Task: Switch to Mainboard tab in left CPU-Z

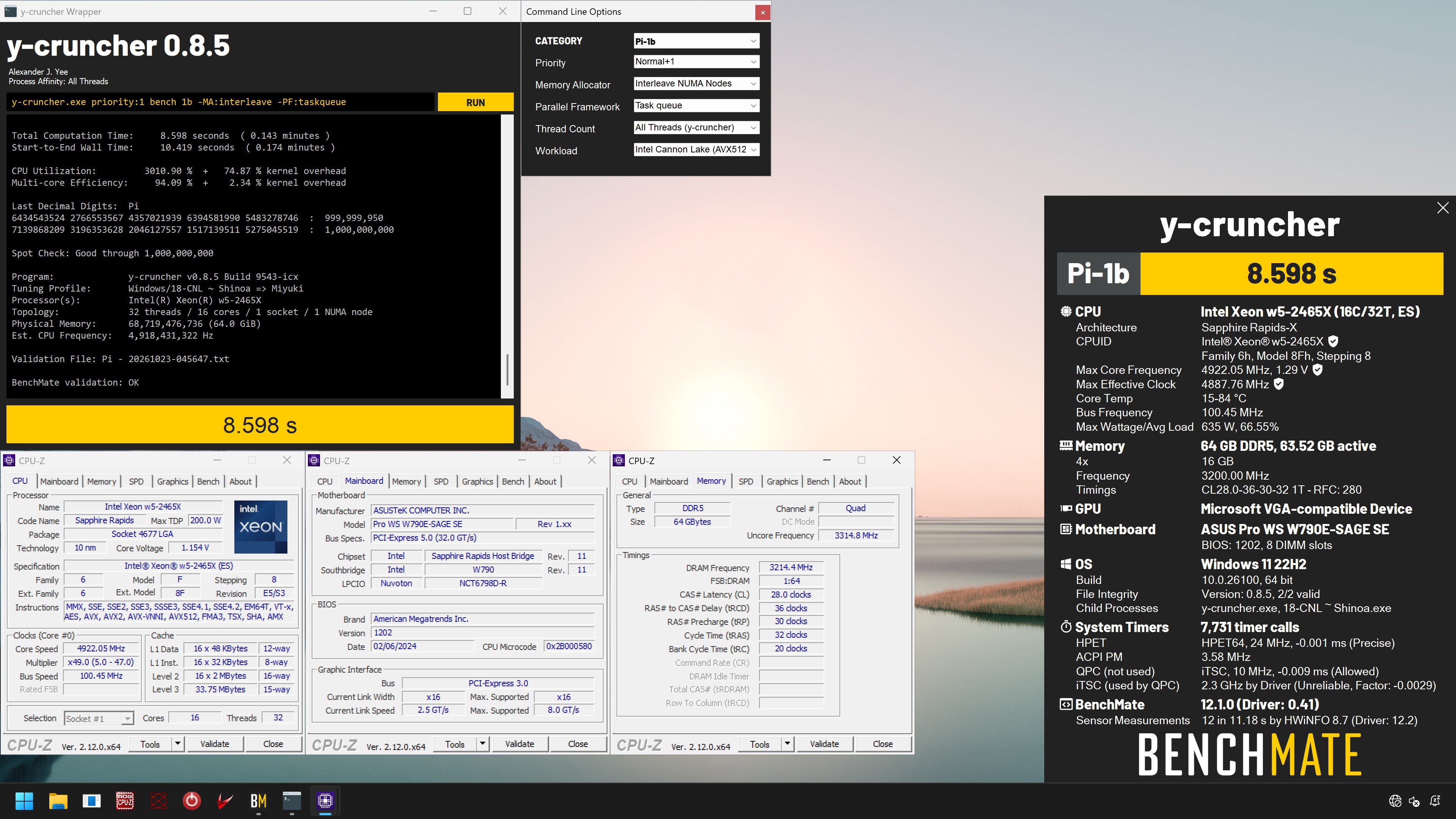Action: (x=60, y=481)
